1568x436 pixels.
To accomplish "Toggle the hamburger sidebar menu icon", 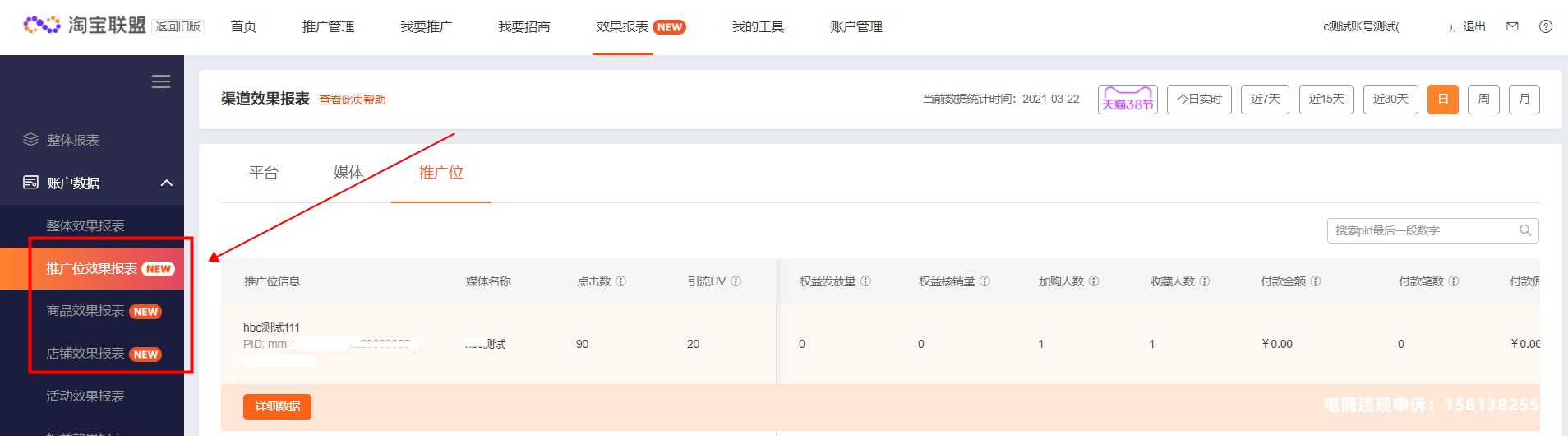I will coord(161,81).
